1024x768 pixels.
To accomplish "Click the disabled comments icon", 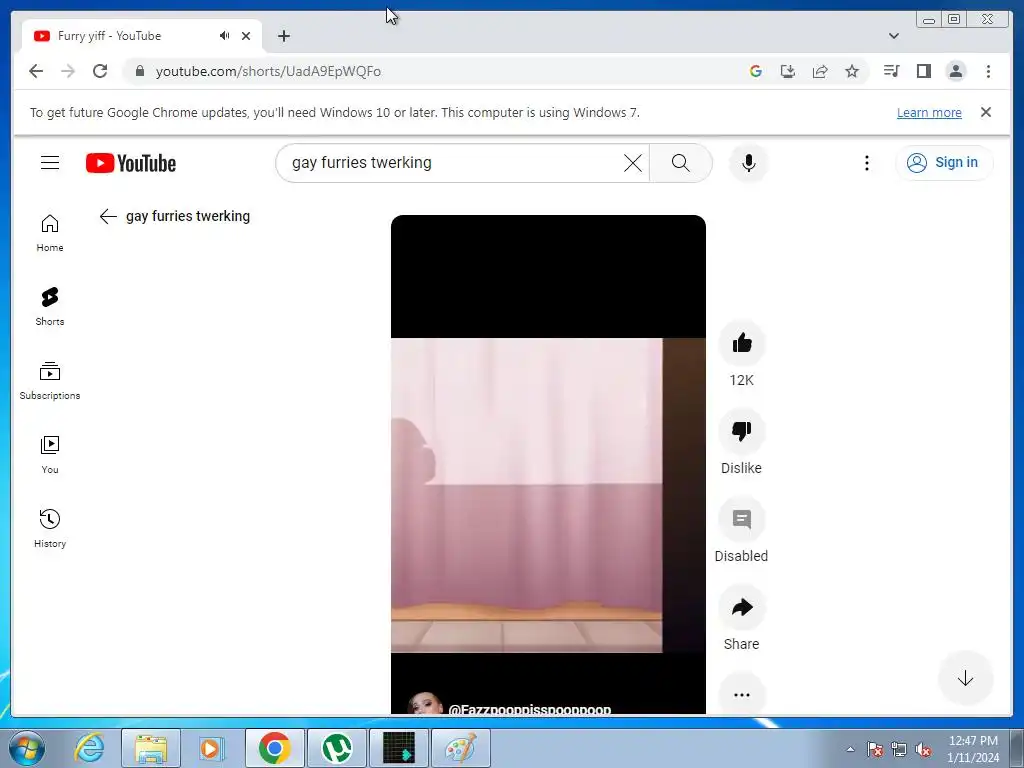I will (x=741, y=519).
